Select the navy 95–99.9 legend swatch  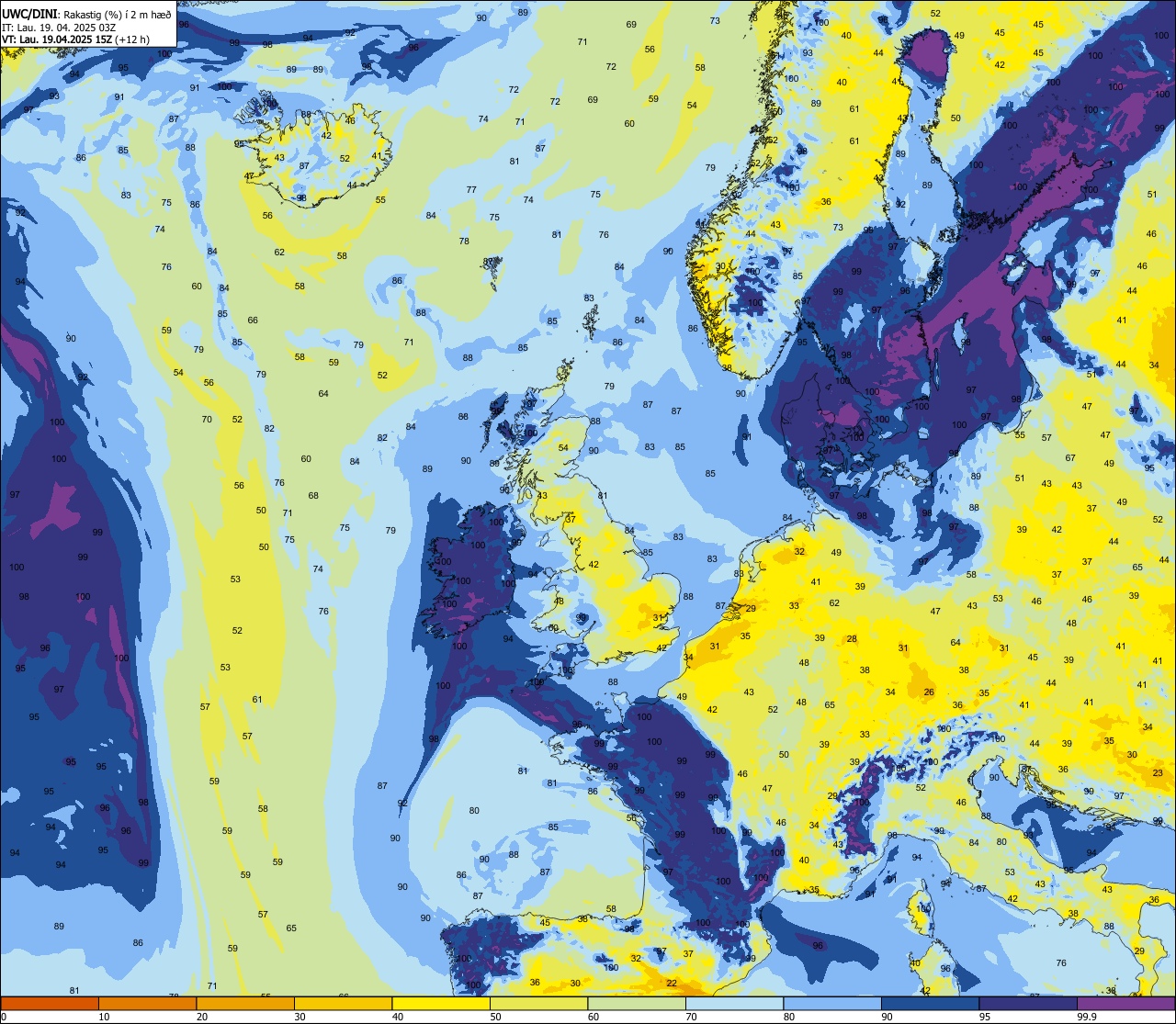point(1028,1003)
